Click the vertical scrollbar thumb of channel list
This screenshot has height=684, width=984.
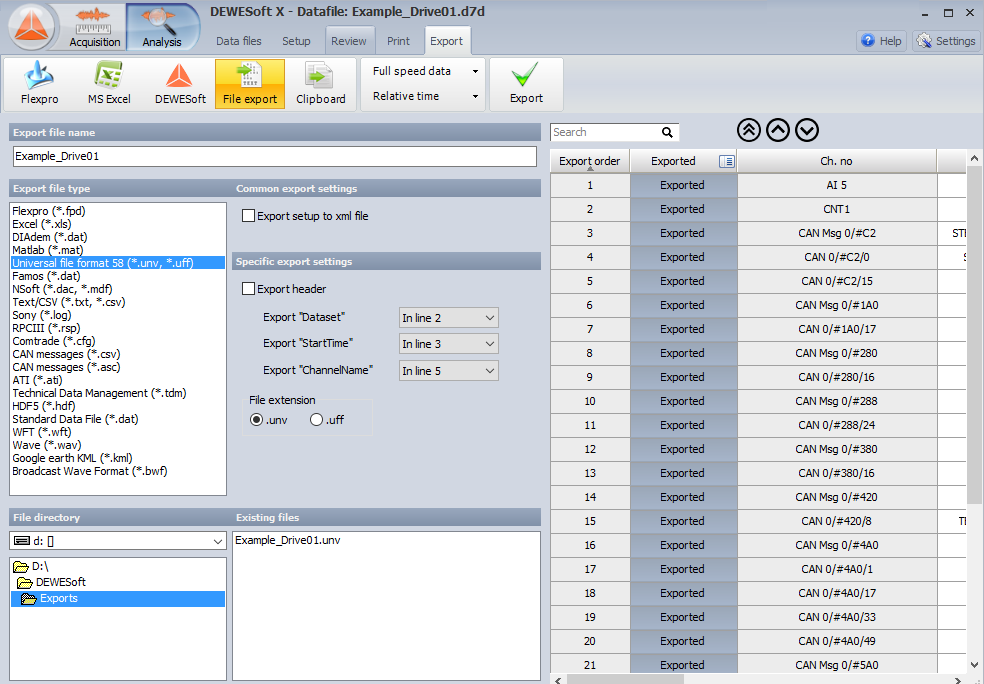click(974, 333)
